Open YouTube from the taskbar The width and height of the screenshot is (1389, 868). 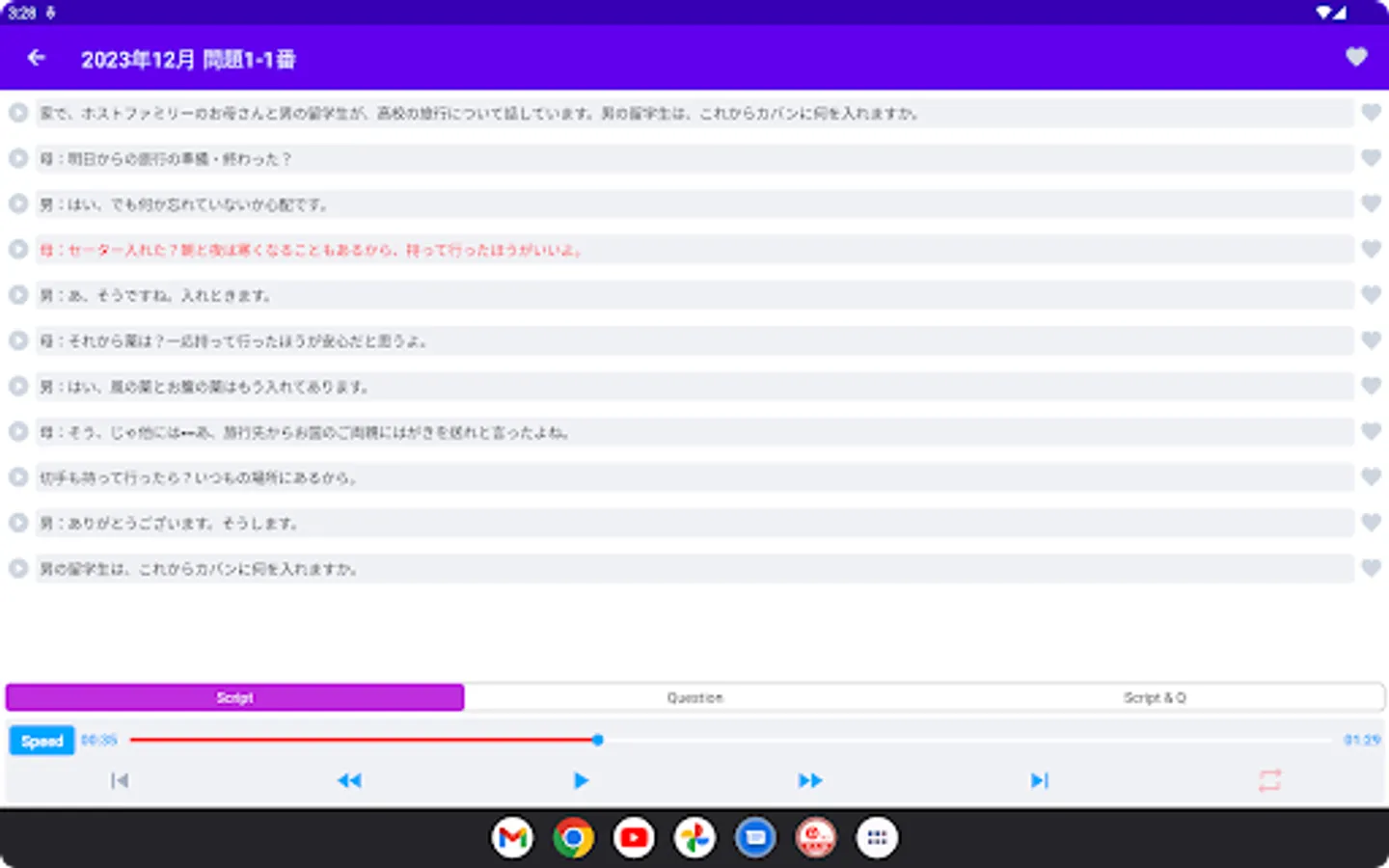(633, 837)
